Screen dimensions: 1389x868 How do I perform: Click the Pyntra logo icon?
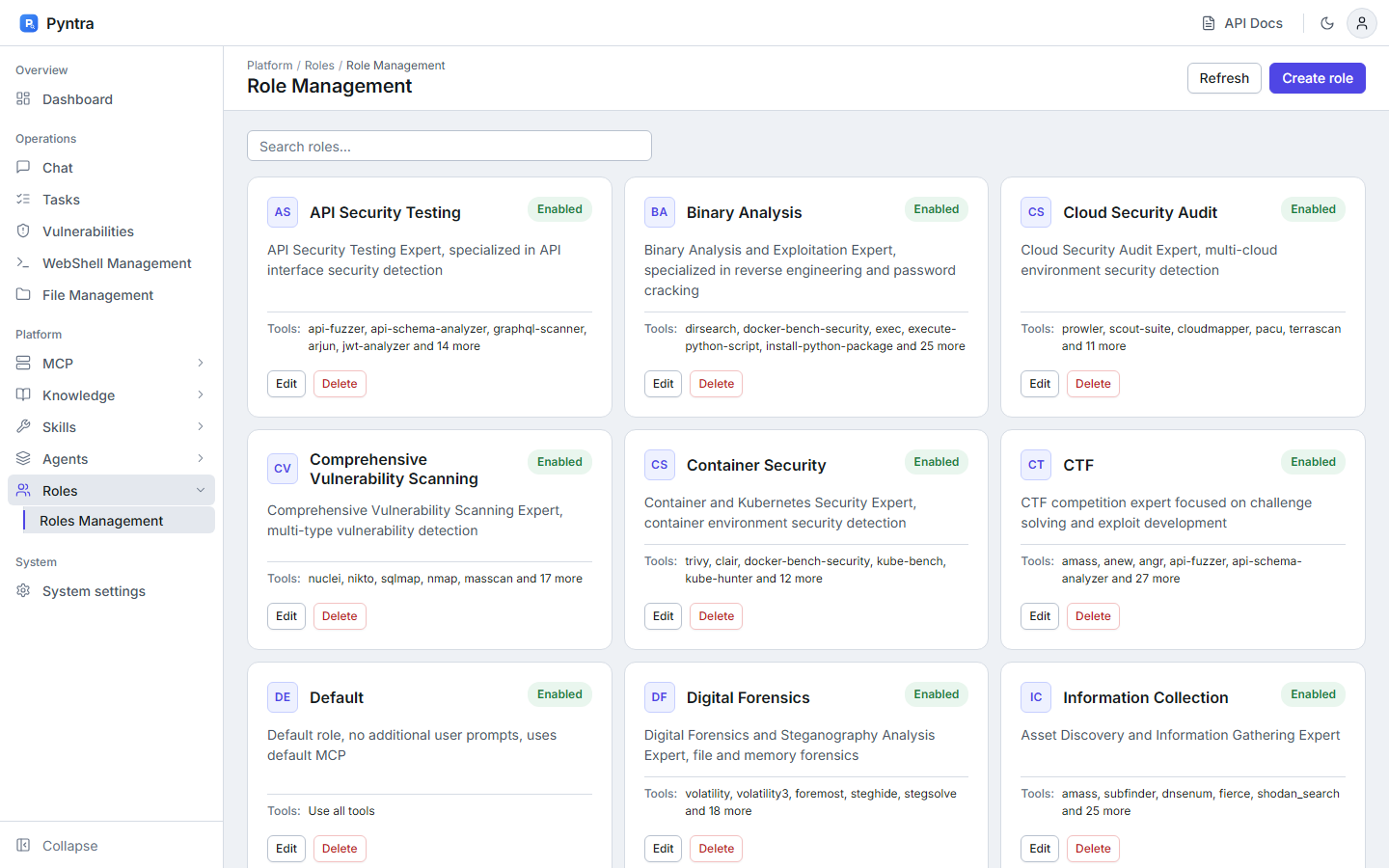click(x=29, y=23)
